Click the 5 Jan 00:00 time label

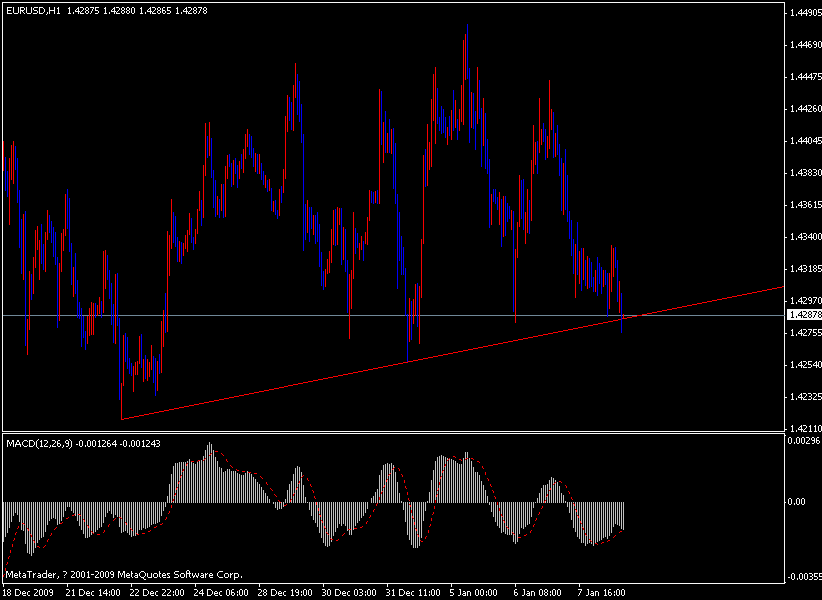pos(474,593)
